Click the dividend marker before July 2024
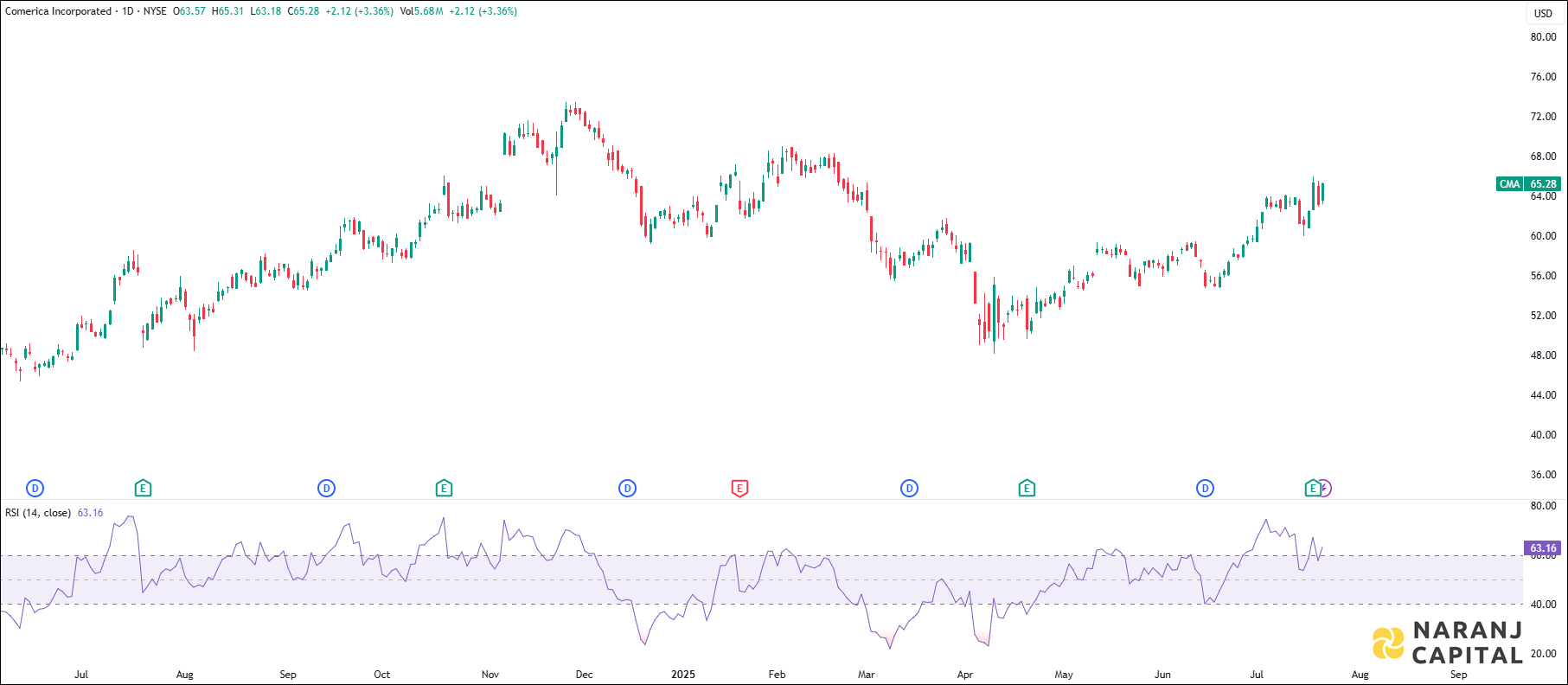This screenshot has width=1568, height=685. click(x=35, y=489)
